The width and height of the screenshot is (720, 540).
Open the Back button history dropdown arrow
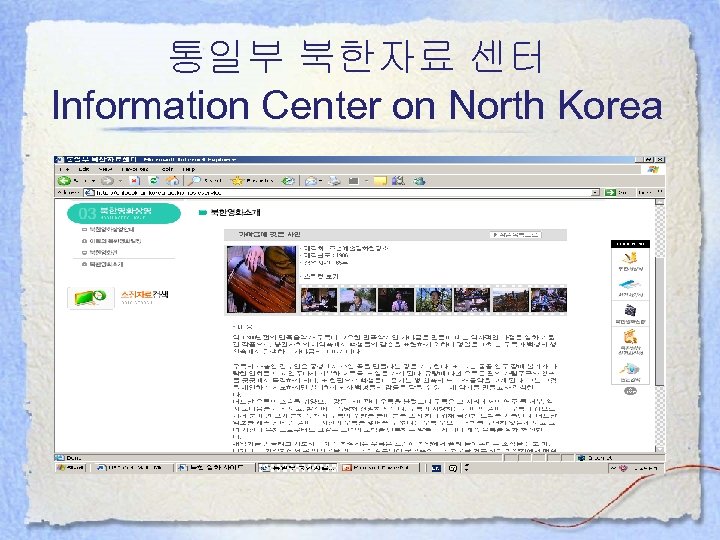(94, 181)
